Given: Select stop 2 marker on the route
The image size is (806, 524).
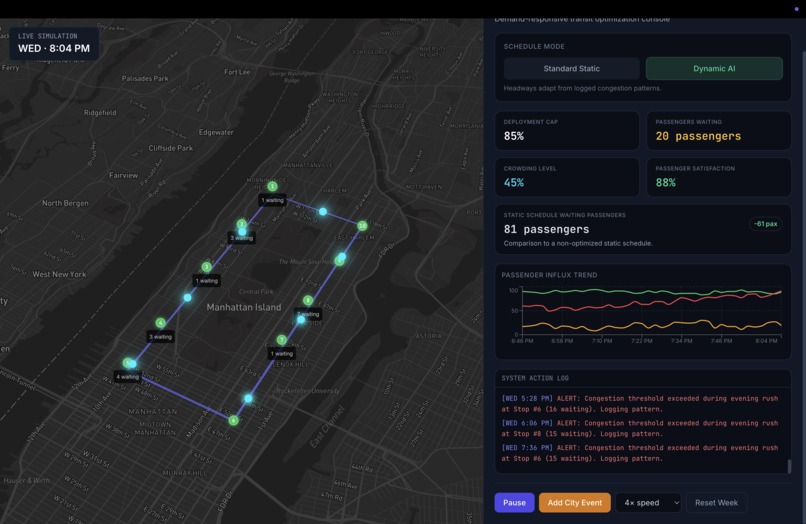Looking at the screenshot, I should [242, 224].
